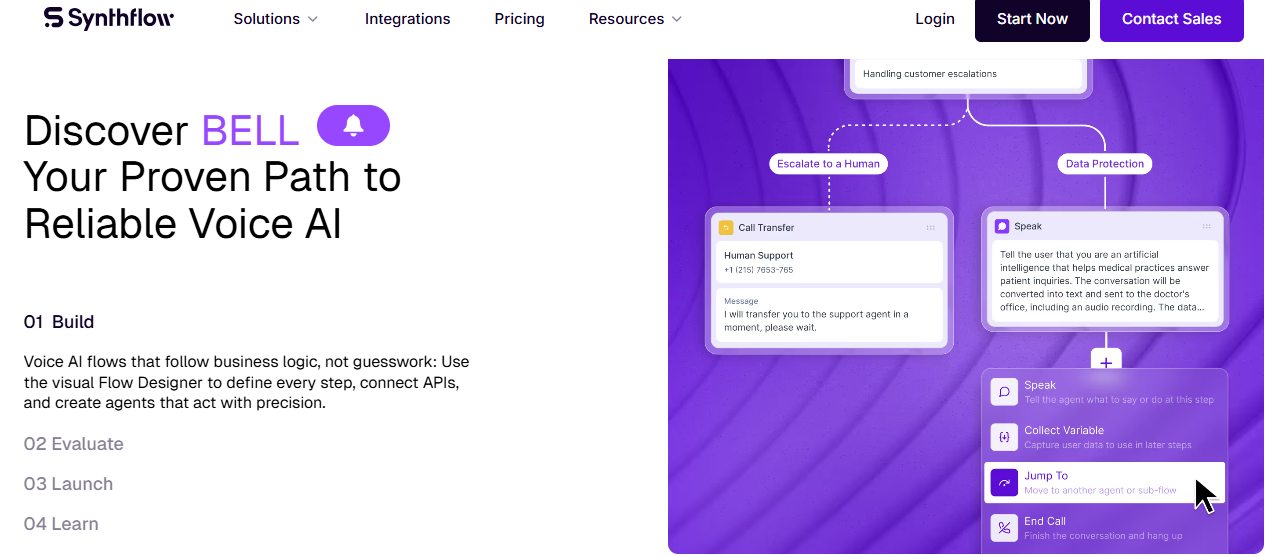Screen dimensions: 1267x557
Task: Click the Speak option chat bubble icon
Action: [x=1004, y=392]
